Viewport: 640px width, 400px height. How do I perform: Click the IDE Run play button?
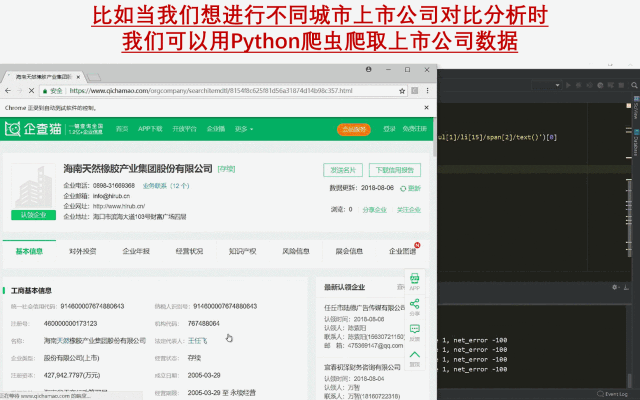(x=568, y=85)
